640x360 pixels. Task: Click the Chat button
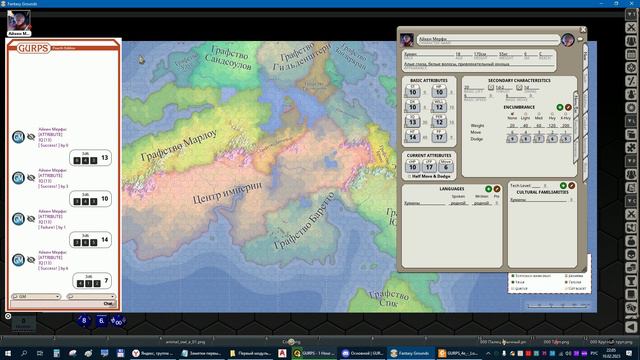click(x=108, y=304)
